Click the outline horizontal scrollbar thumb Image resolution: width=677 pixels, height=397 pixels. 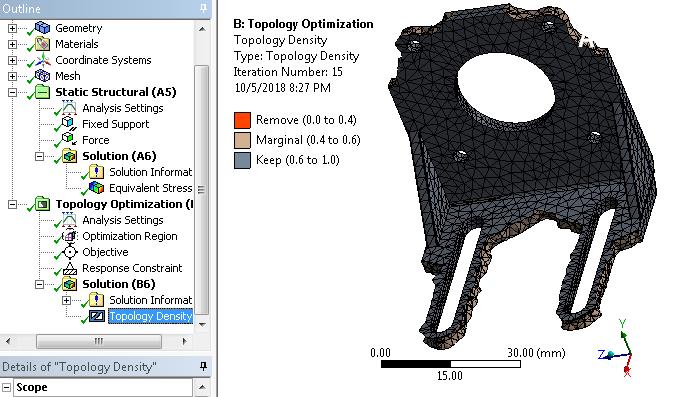click(x=99, y=341)
